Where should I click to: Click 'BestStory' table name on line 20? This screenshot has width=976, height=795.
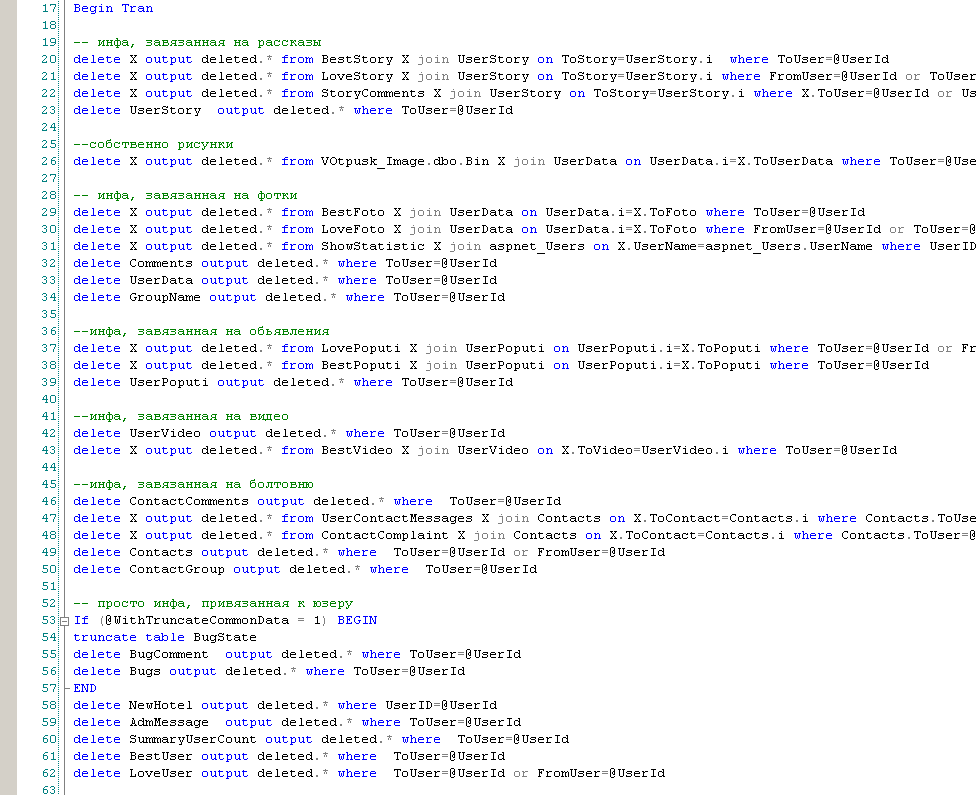pos(357,59)
